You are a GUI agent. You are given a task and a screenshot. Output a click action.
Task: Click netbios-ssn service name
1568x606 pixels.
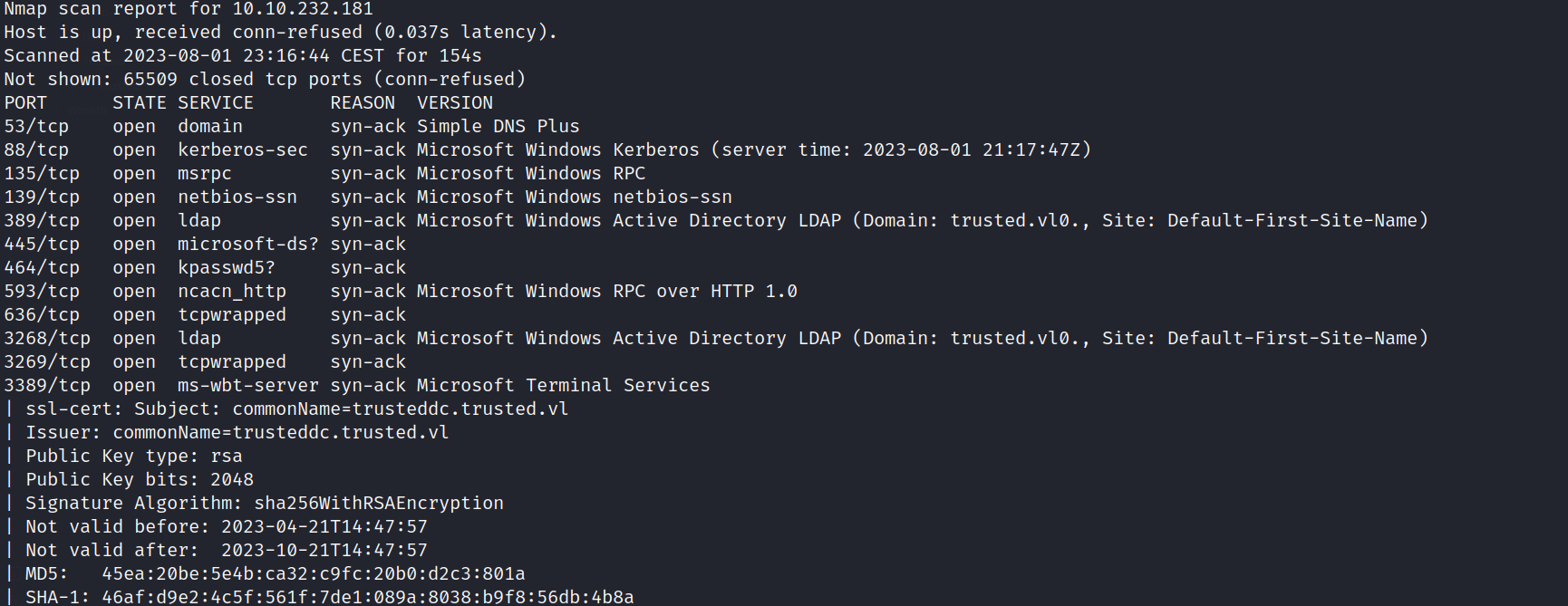click(x=237, y=197)
